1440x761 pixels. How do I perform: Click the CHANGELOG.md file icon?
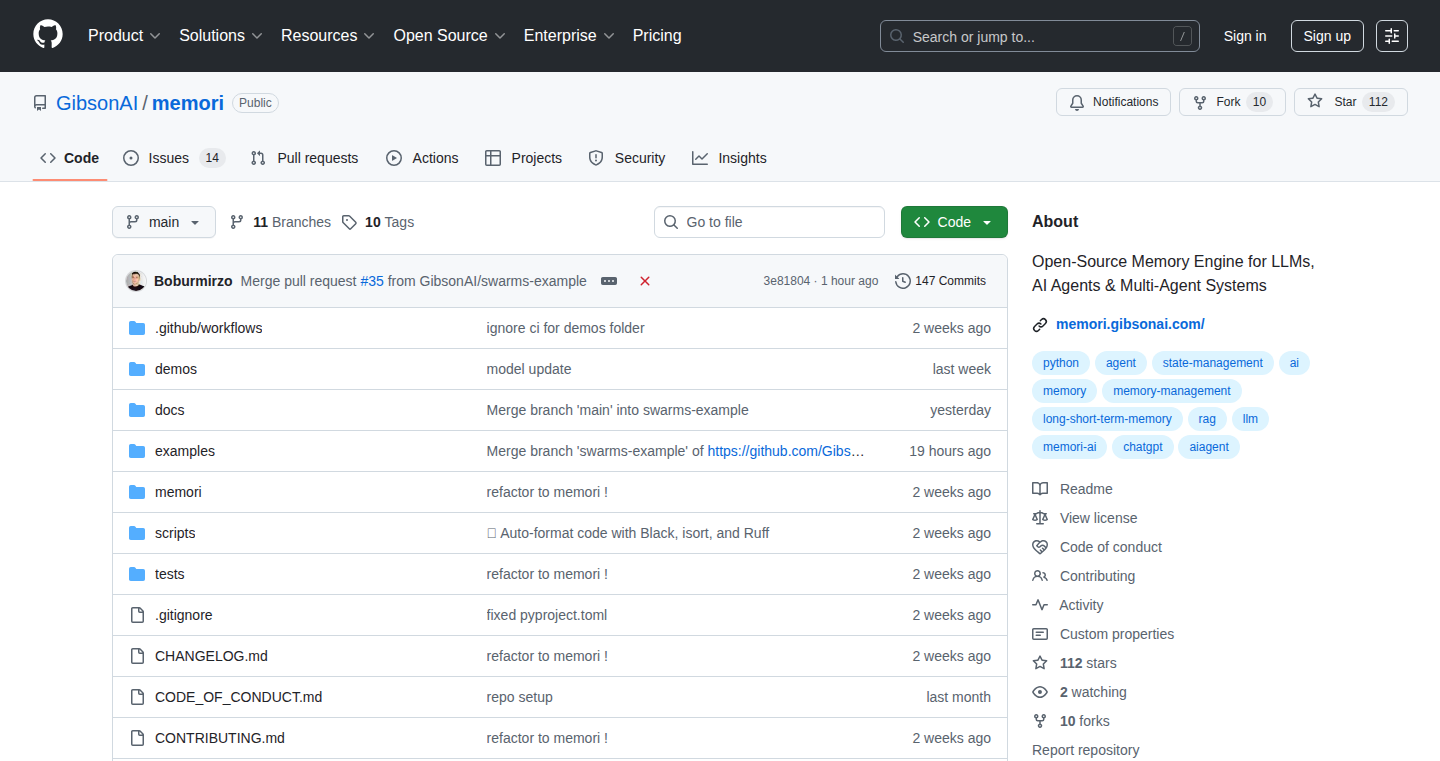tap(137, 656)
